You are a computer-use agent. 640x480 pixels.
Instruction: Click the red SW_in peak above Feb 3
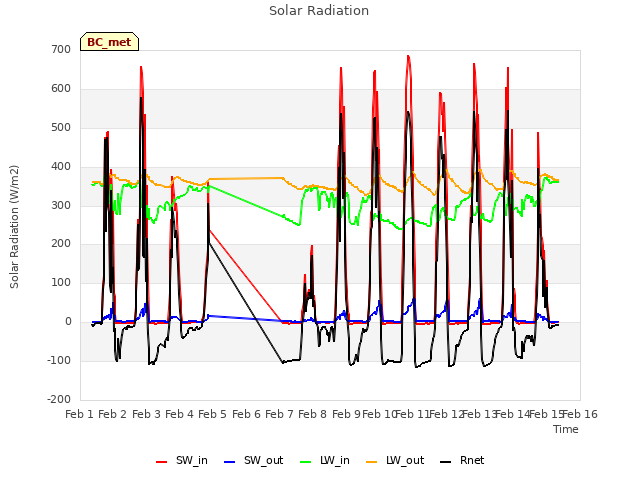[141, 67]
